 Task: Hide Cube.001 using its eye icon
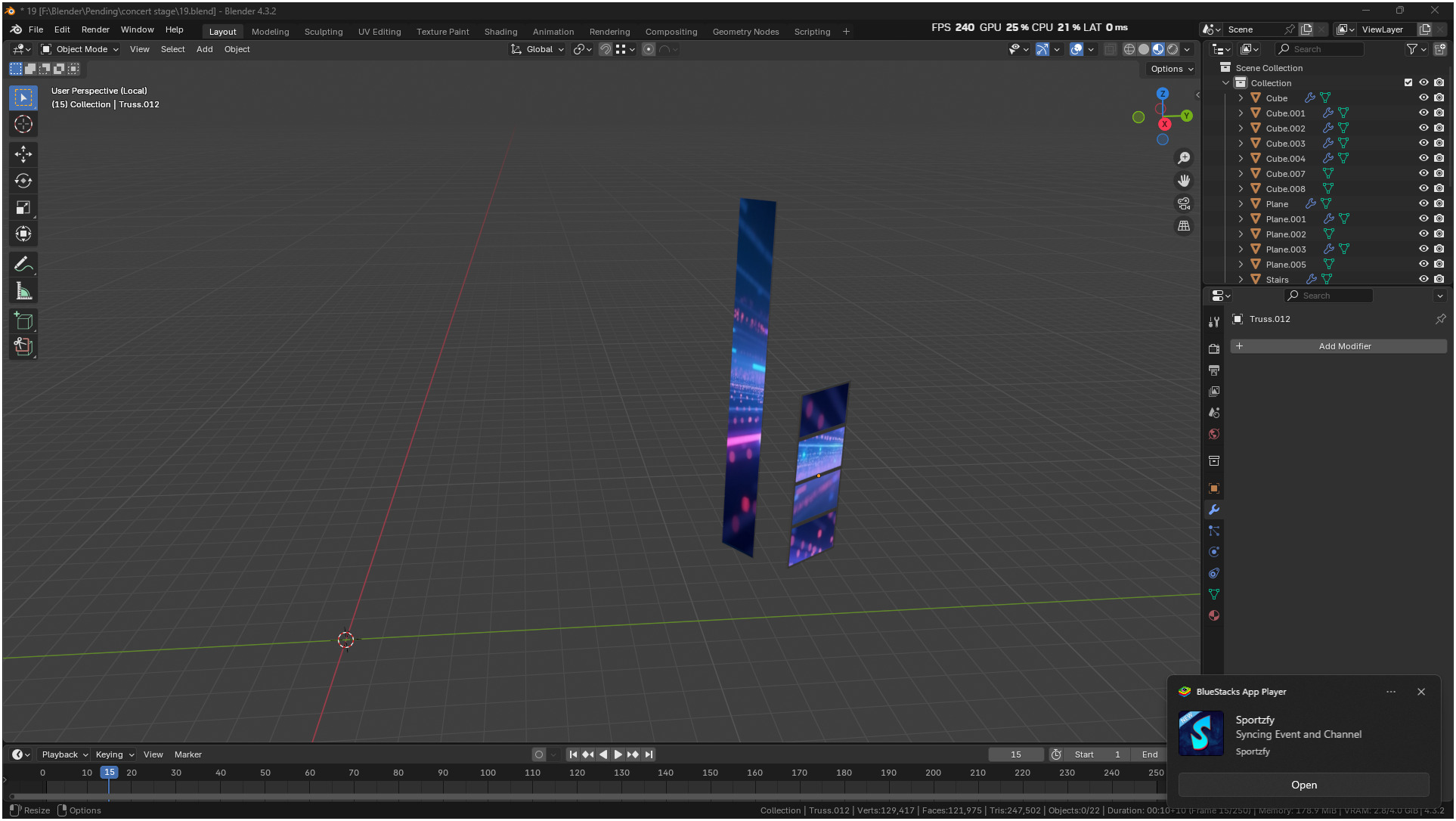pyautogui.click(x=1423, y=113)
